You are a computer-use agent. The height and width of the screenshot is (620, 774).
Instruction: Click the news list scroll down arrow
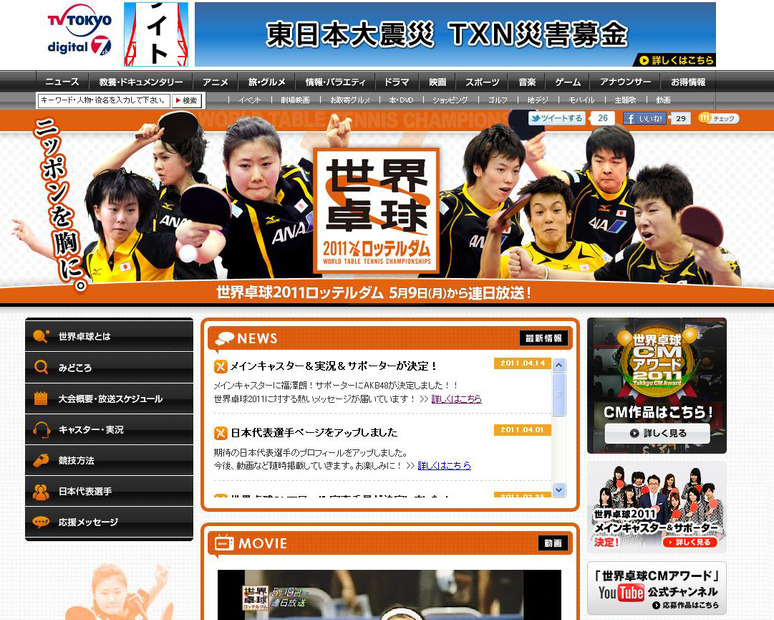559,490
